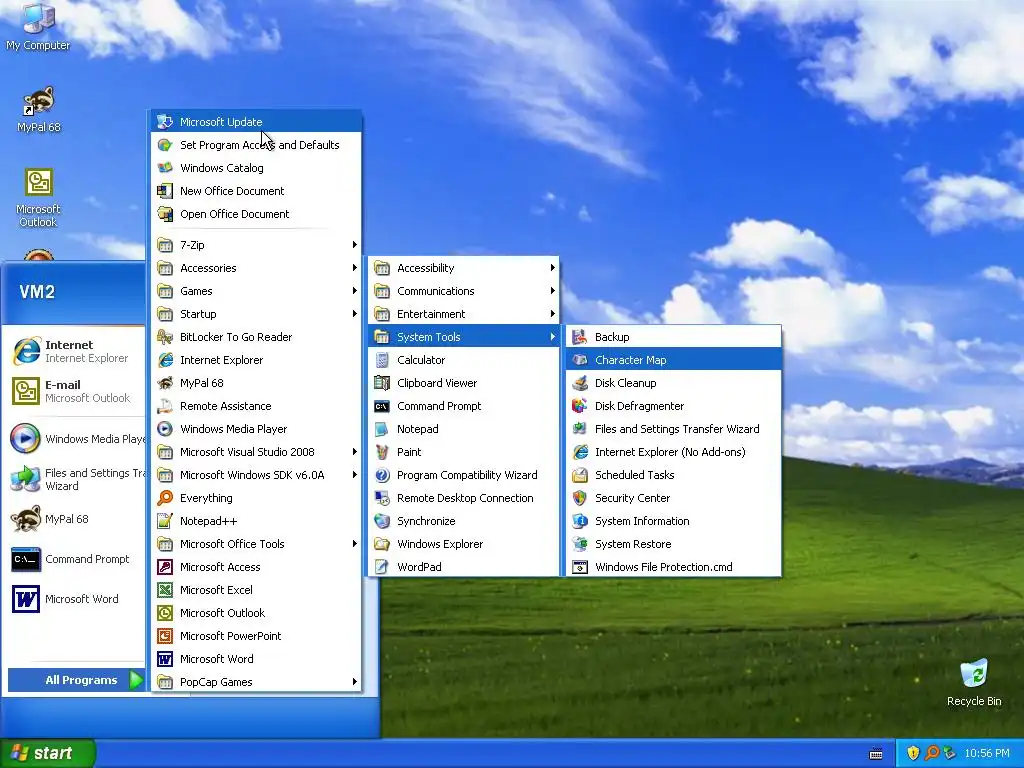
Task: Open Microsoft Outlook desktop icon
Action: 39,198
